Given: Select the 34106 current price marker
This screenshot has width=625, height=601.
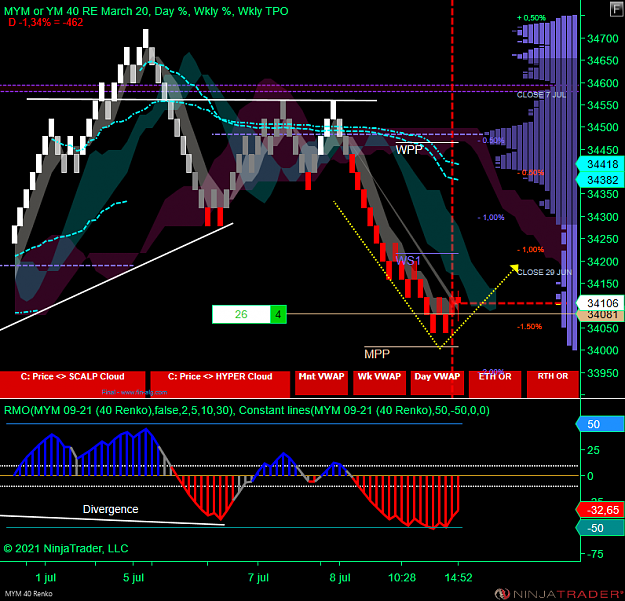Looking at the screenshot, I should click(x=600, y=303).
